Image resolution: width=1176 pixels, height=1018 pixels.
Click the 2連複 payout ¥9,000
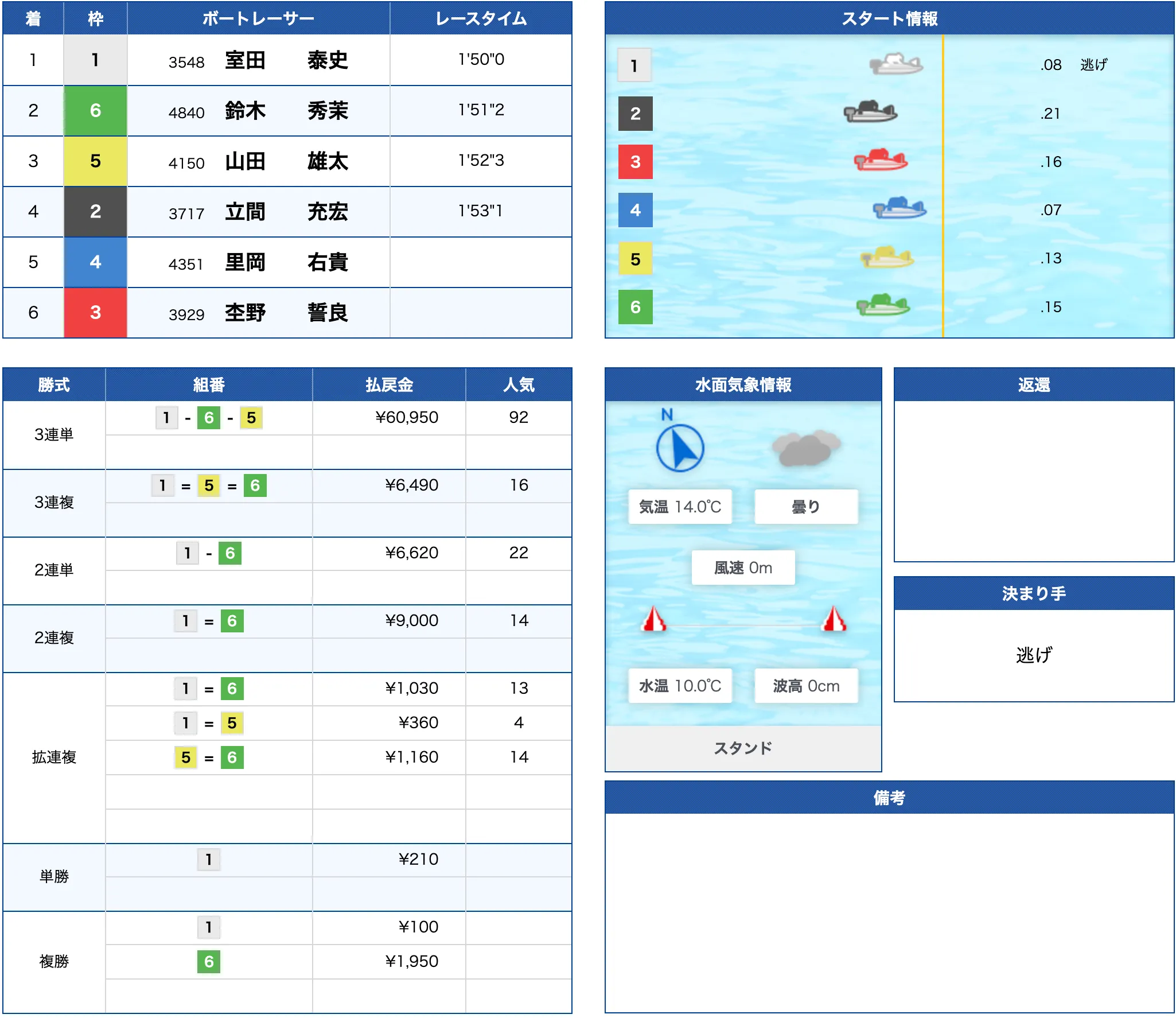(411, 620)
